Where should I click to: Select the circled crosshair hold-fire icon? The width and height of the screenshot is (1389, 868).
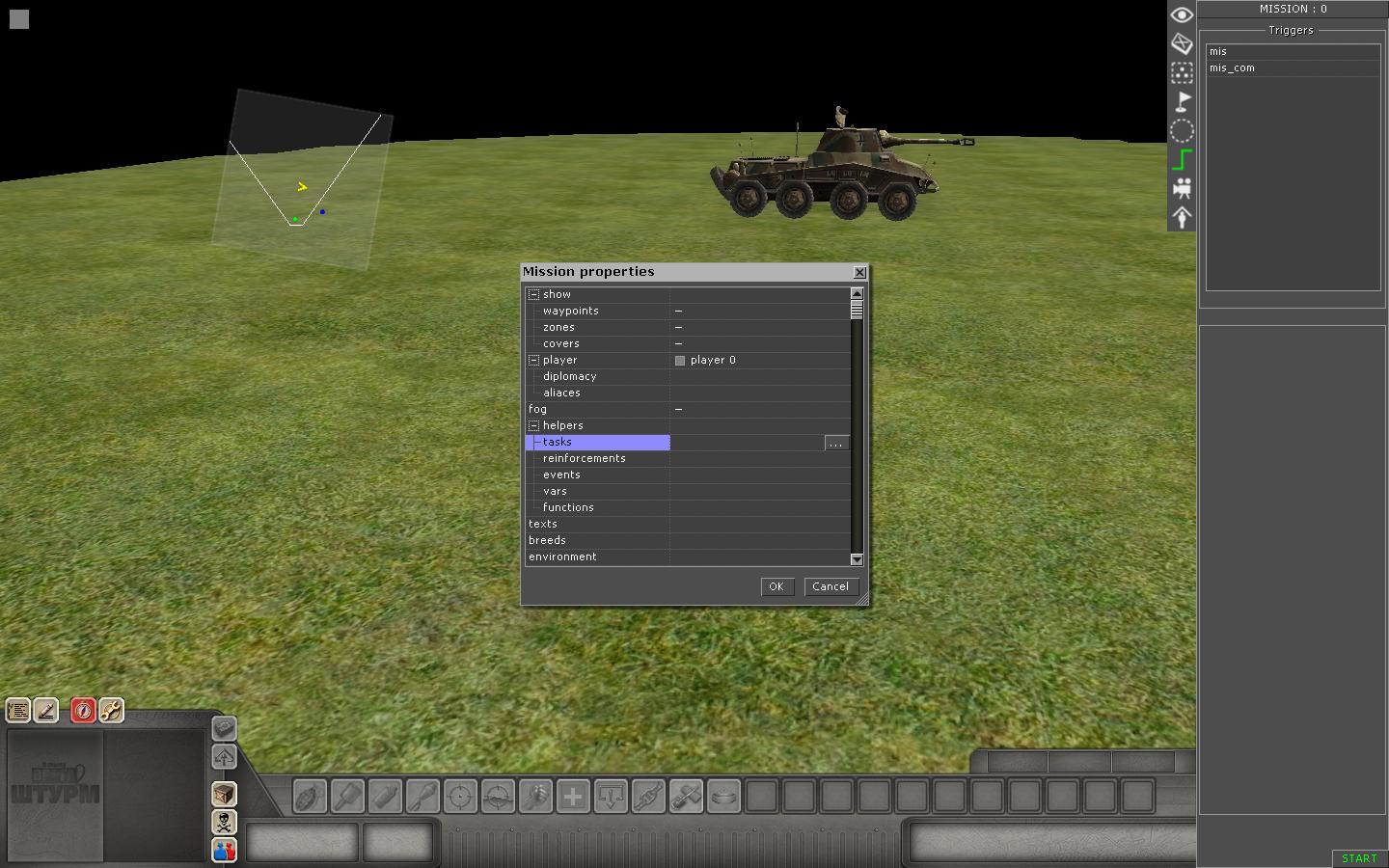[x=498, y=797]
